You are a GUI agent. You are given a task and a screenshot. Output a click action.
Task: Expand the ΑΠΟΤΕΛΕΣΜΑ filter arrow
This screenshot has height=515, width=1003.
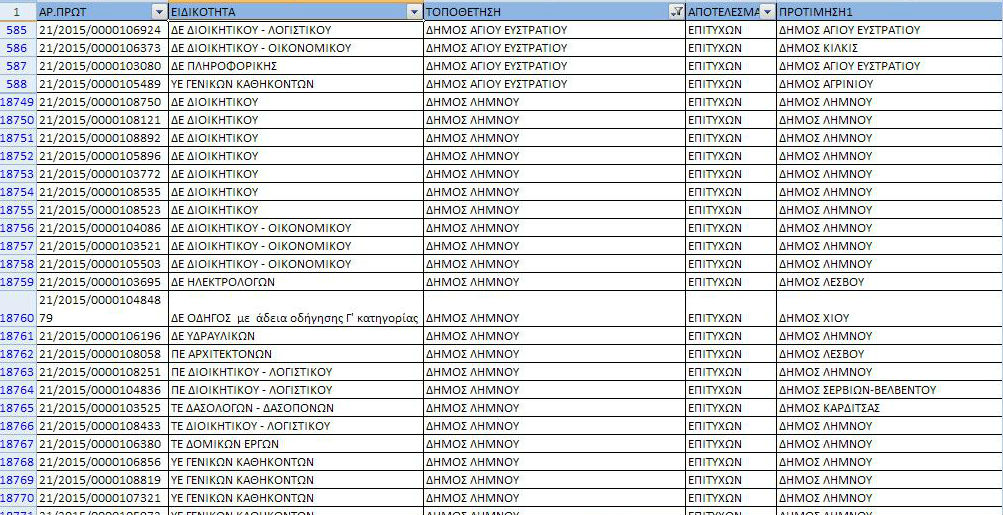(767, 11)
